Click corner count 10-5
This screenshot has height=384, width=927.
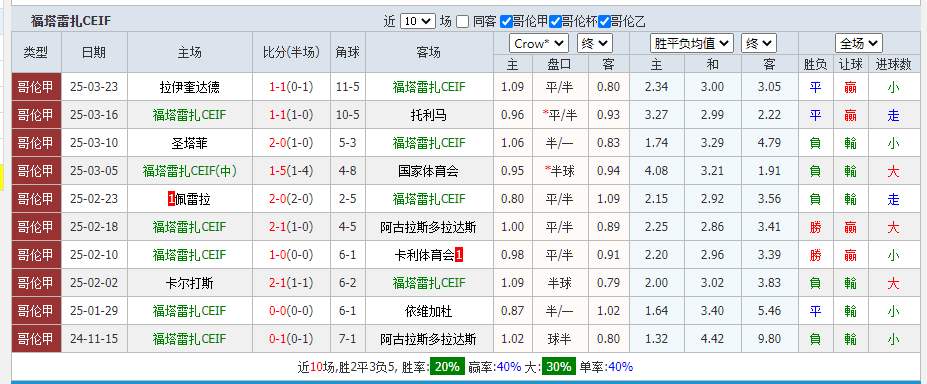tap(348, 115)
